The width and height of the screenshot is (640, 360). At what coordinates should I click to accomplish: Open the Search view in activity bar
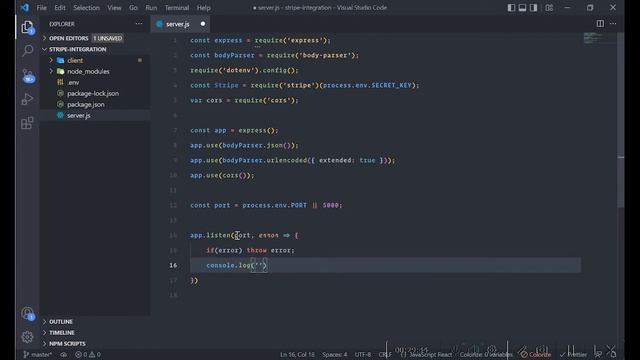[27, 51]
